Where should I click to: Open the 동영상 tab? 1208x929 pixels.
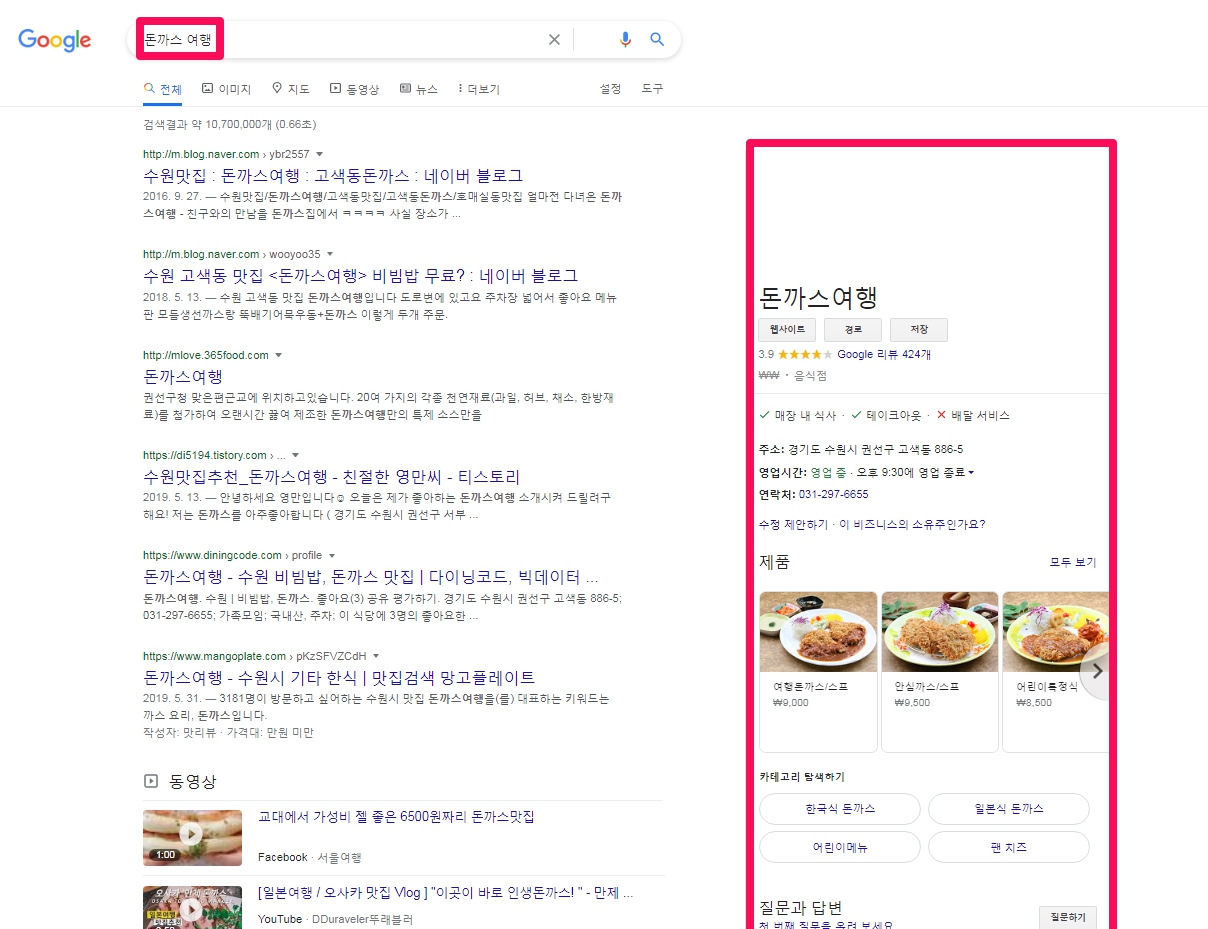coord(354,89)
